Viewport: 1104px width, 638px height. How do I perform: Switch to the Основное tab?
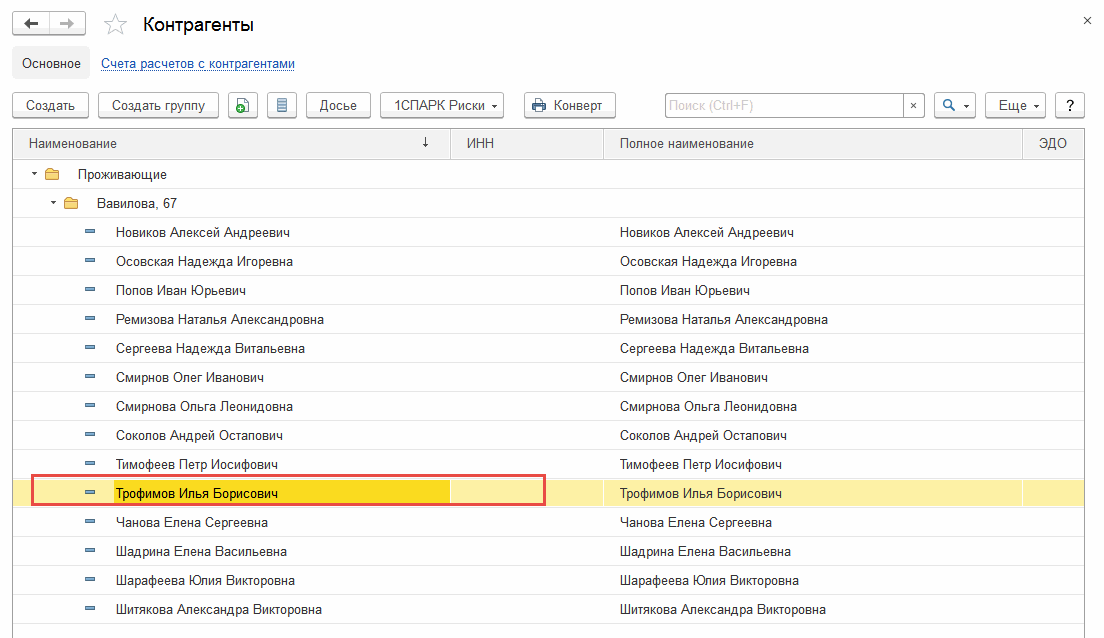coord(51,63)
